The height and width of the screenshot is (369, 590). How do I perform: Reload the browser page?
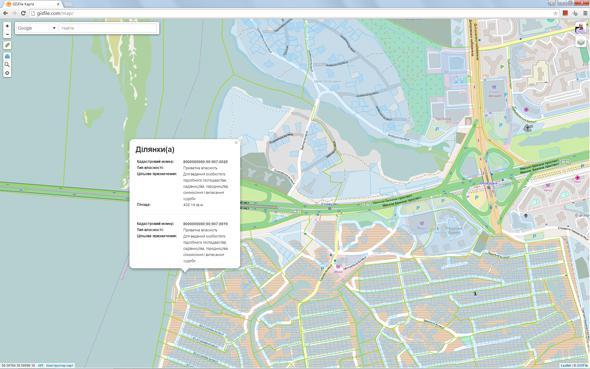(23, 13)
